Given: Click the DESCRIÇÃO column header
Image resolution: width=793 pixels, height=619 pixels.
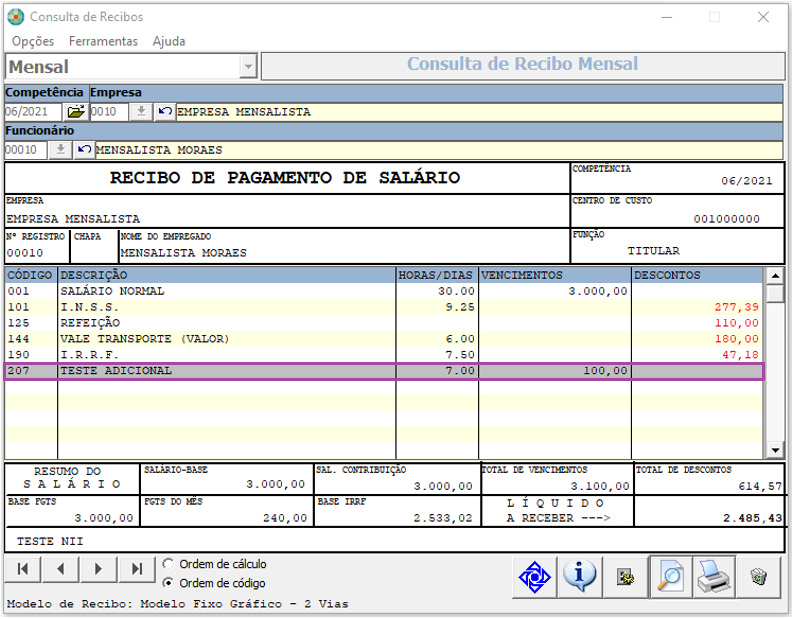Looking at the screenshot, I should (227, 275).
